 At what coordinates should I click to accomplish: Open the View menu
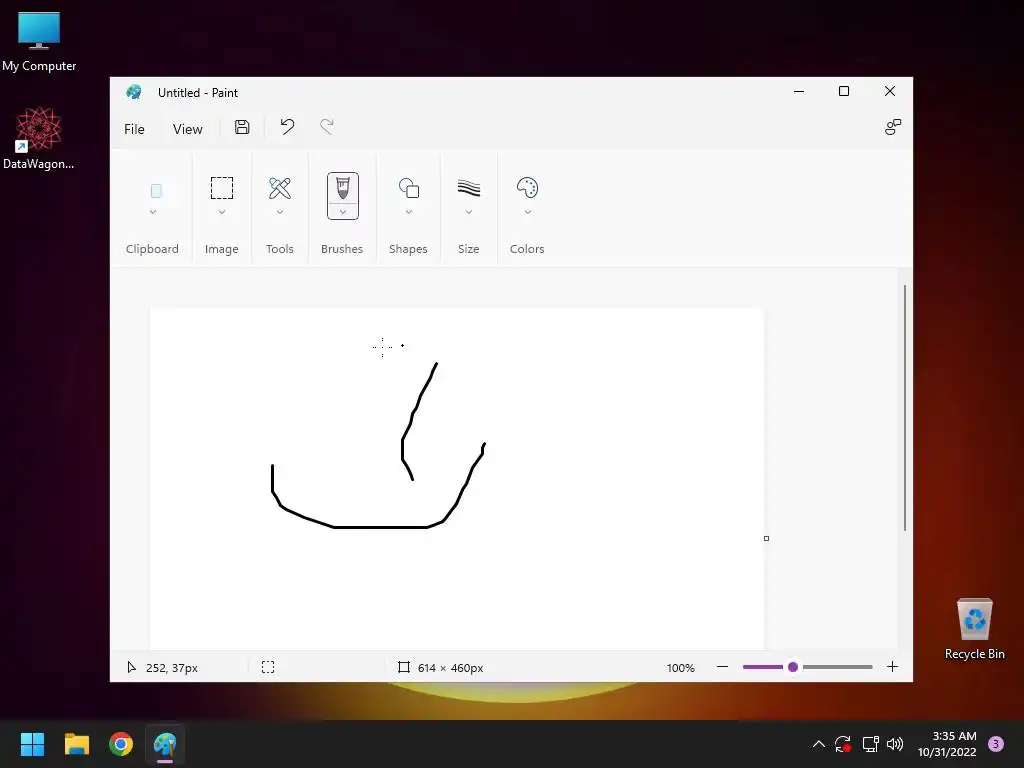pyautogui.click(x=187, y=129)
